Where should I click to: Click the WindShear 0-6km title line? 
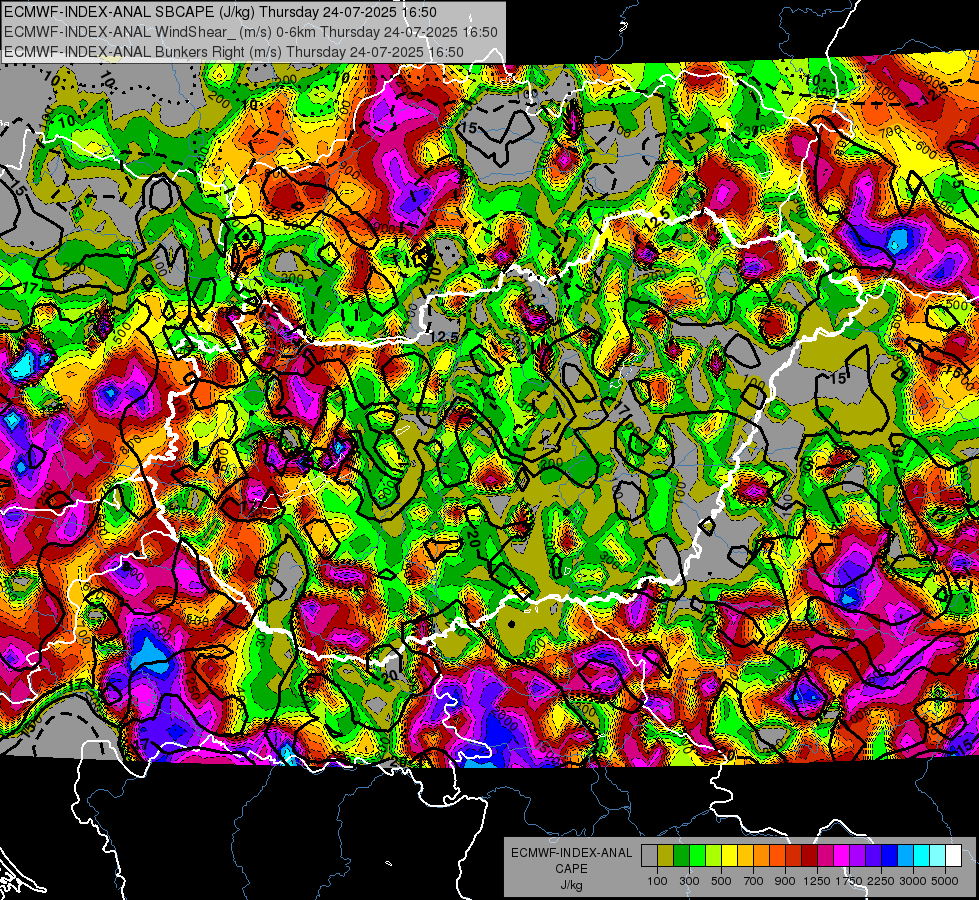[x=251, y=32]
